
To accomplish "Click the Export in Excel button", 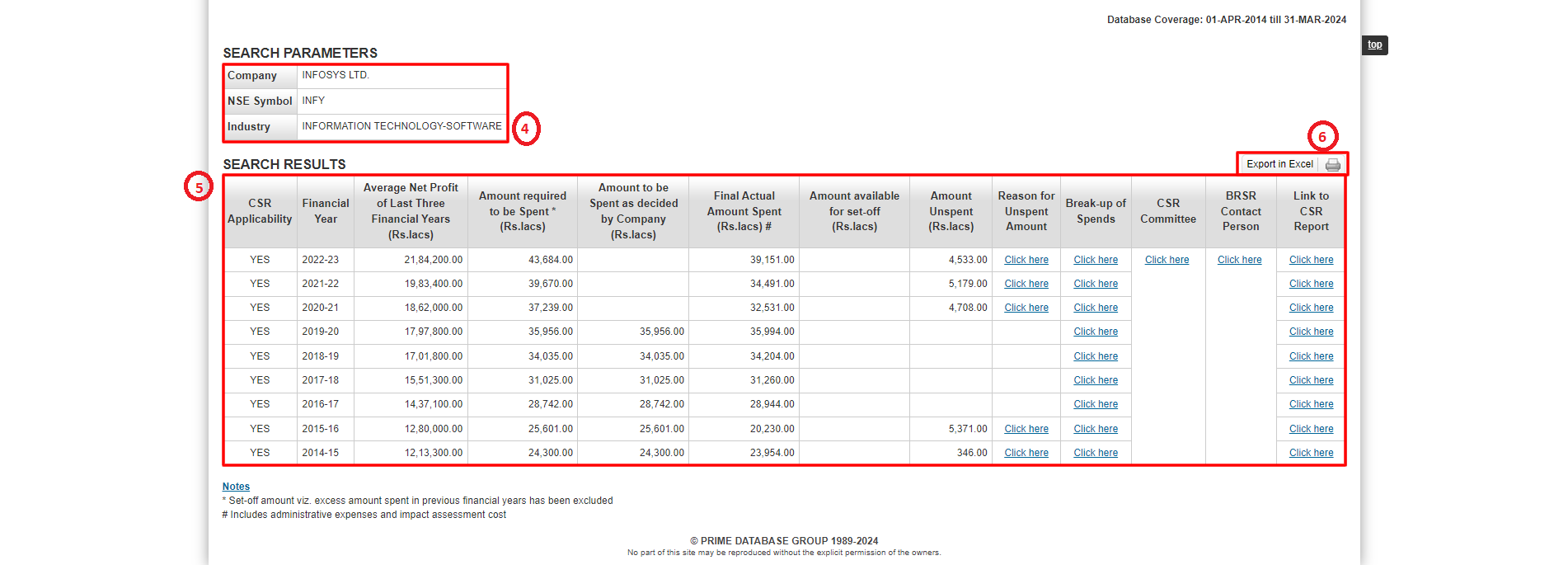I will (x=1279, y=164).
